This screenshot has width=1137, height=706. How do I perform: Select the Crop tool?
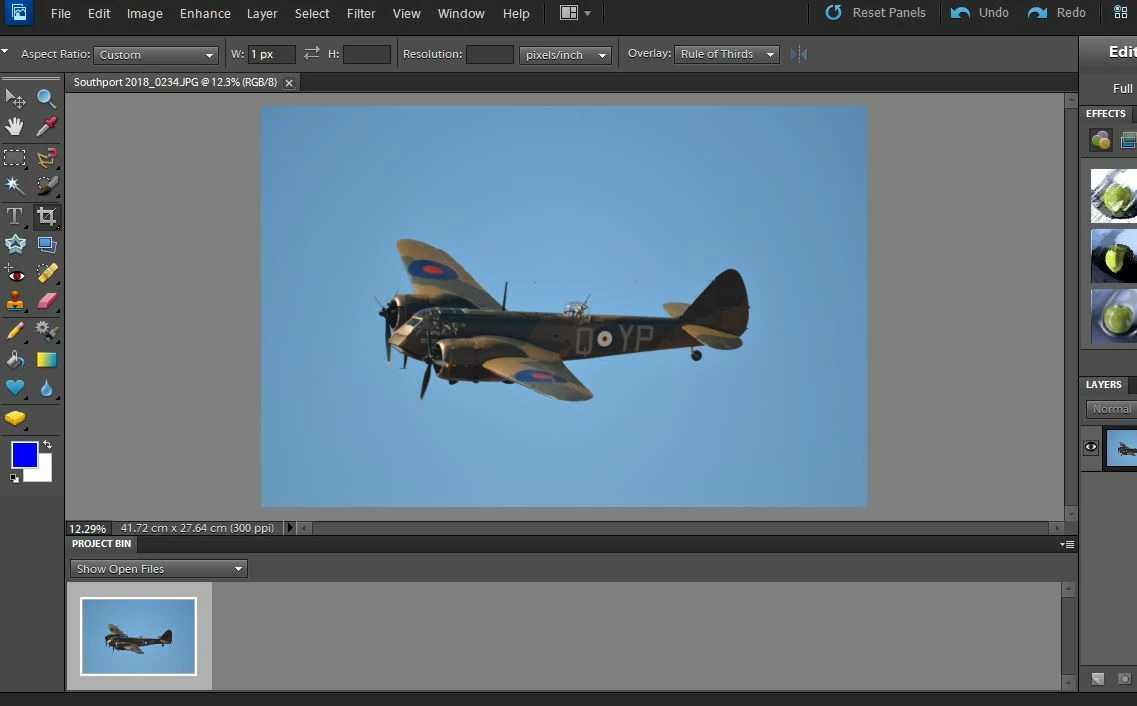click(46, 216)
